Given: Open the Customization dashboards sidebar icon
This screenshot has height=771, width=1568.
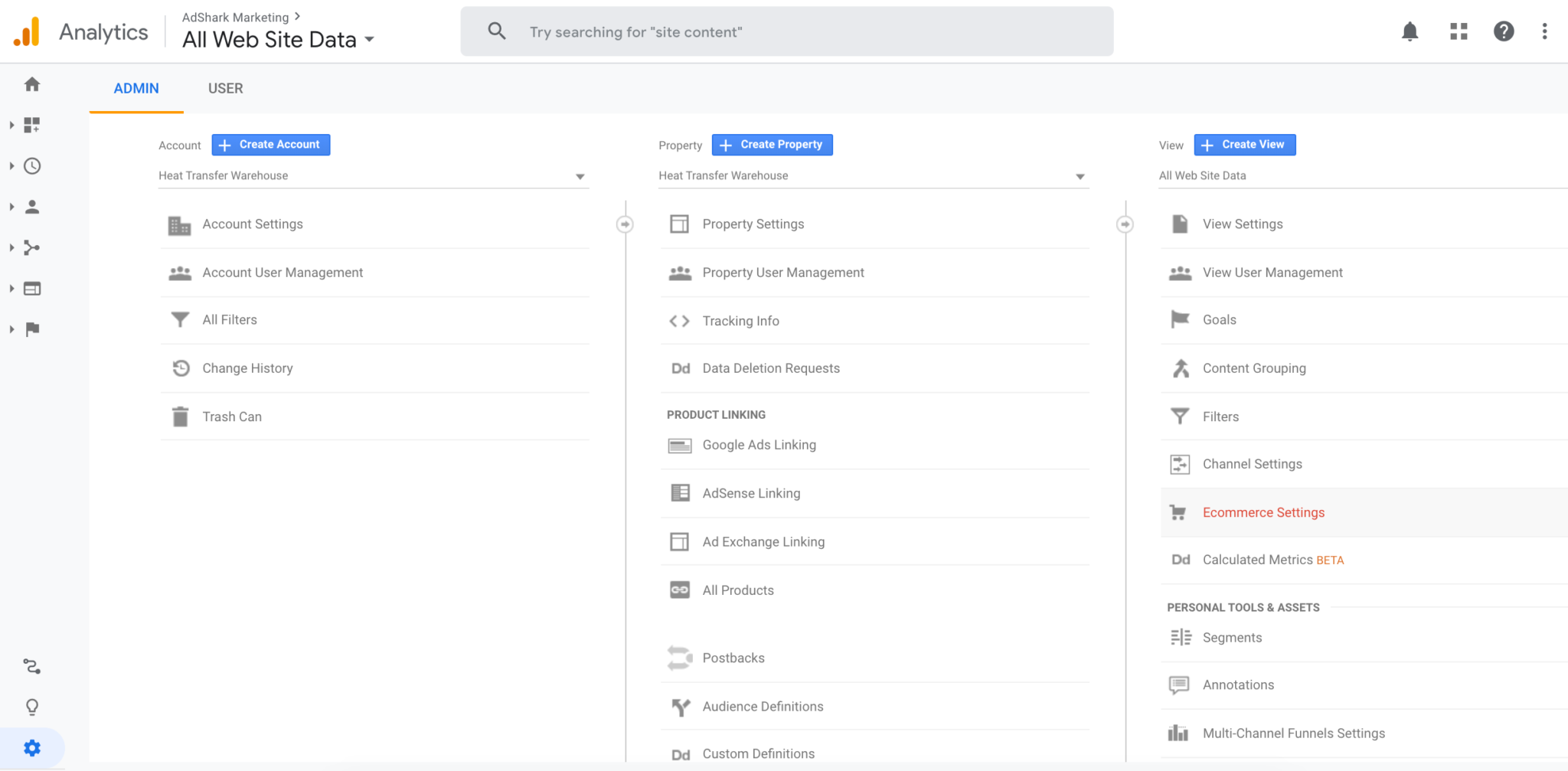Looking at the screenshot, I should (32, 125).
